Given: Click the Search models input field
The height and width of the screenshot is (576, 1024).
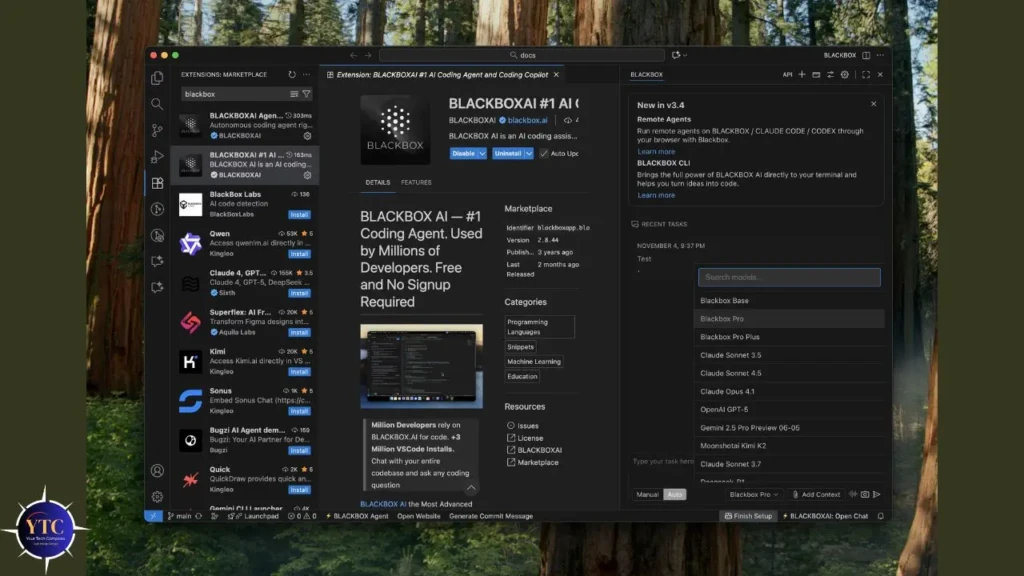Looking at the screenshot, I should [x=789, y=277].
